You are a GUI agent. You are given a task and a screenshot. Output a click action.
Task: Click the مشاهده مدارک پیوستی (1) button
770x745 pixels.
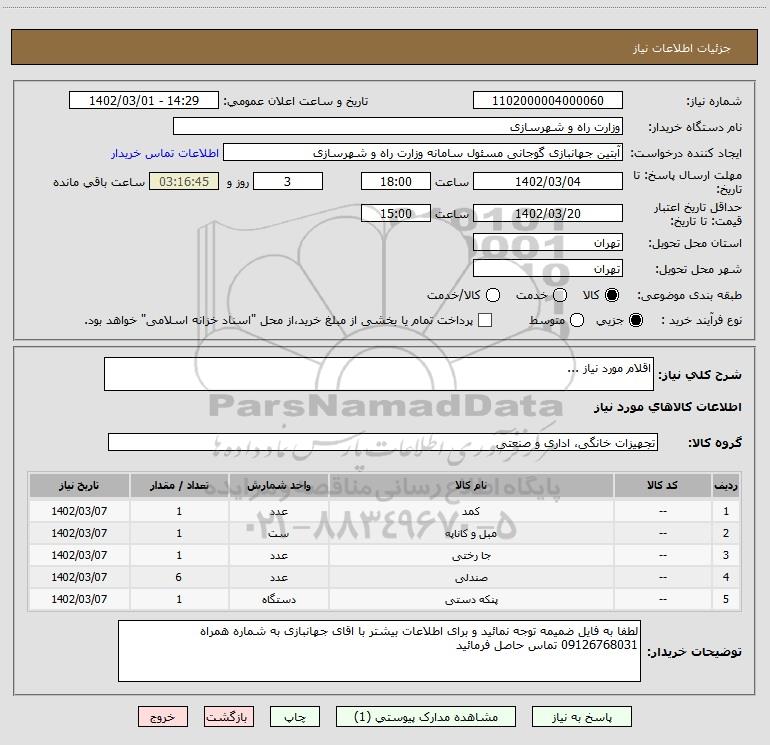(426, 717)
